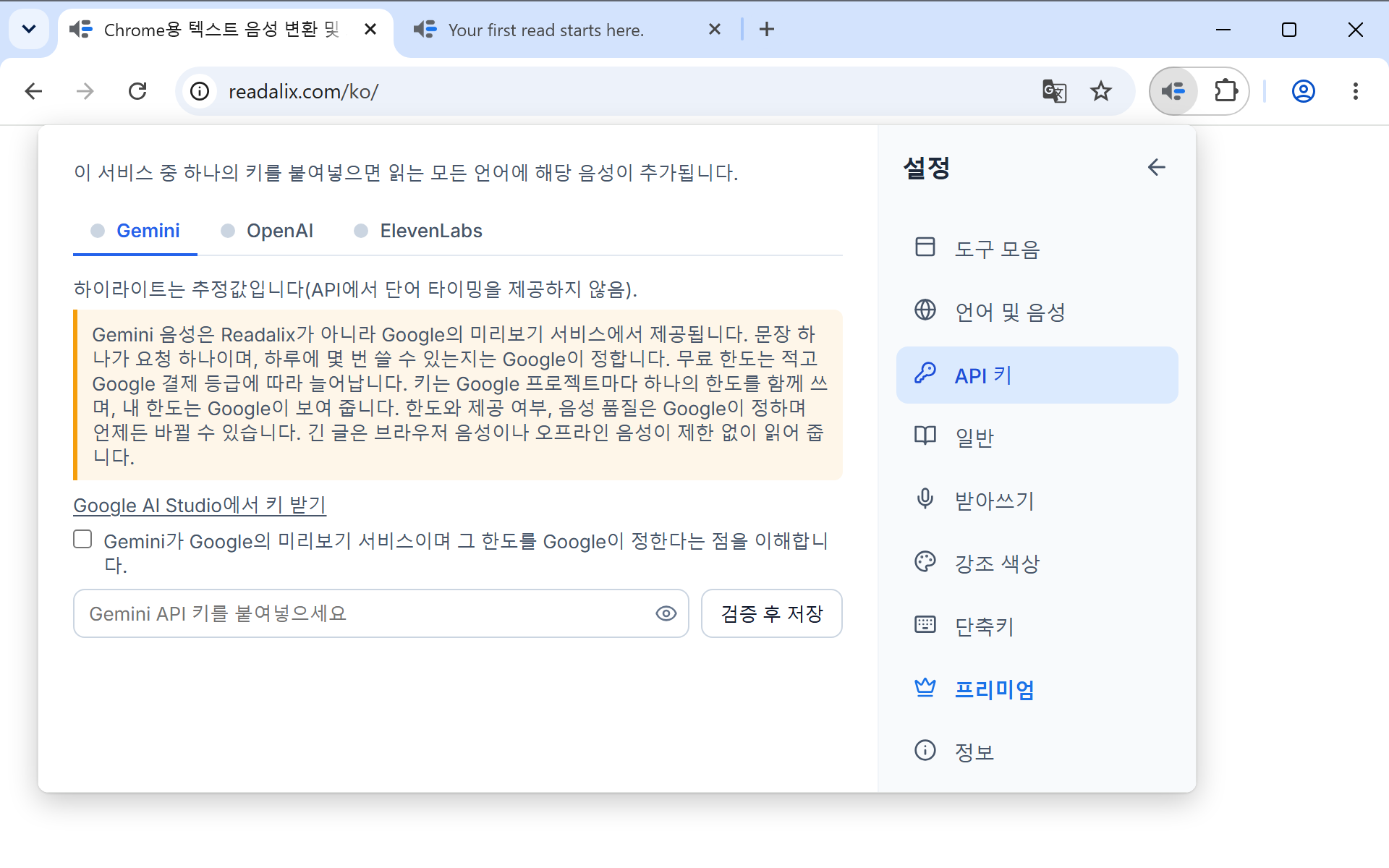Viewport: 1389px width, 868px height.
Task: Open the 정보 section
Action: [1037, 752]
